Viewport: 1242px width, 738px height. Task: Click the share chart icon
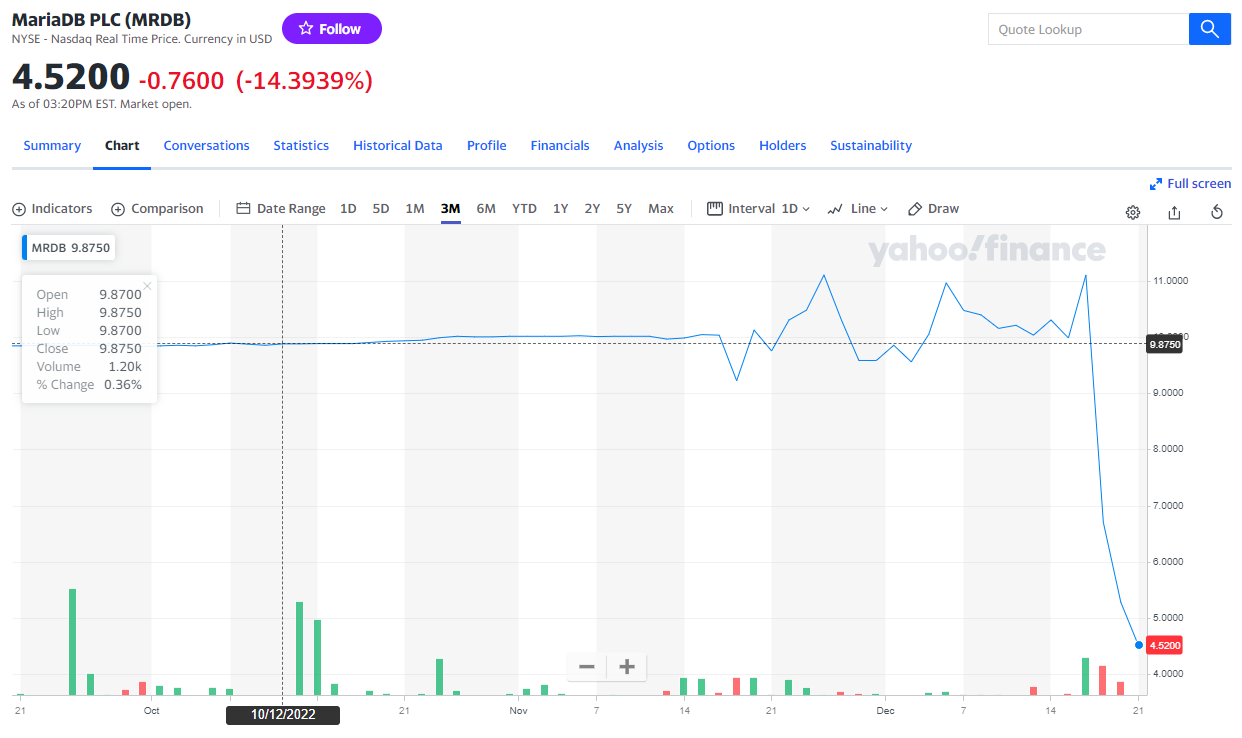(x=1175, y=212)
